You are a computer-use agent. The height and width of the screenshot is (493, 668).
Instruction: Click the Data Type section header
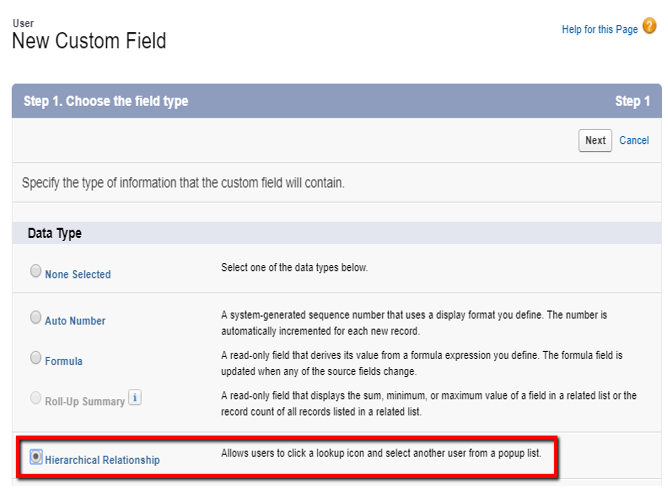55,233
